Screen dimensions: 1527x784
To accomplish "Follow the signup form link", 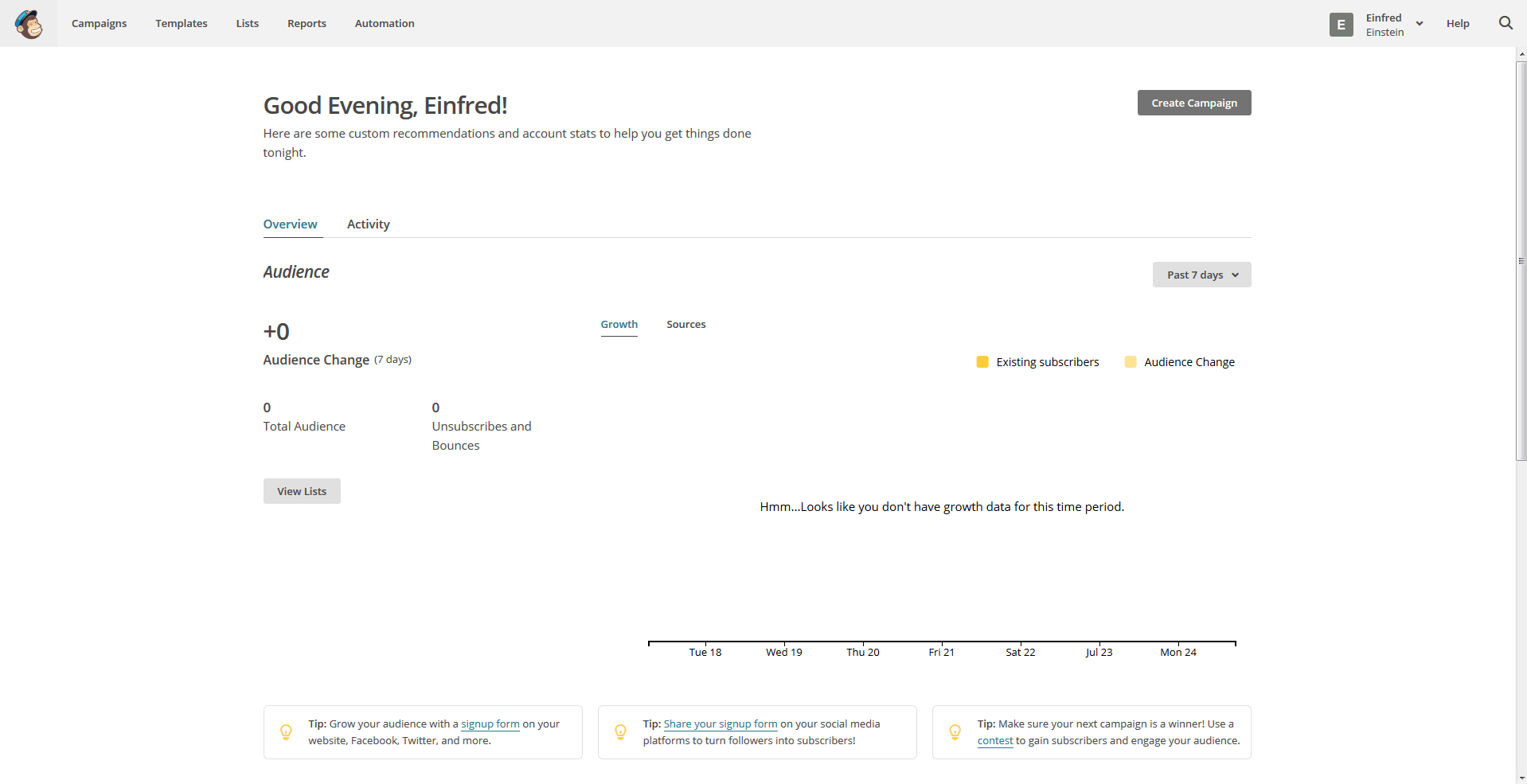I will tap(490, 724).
